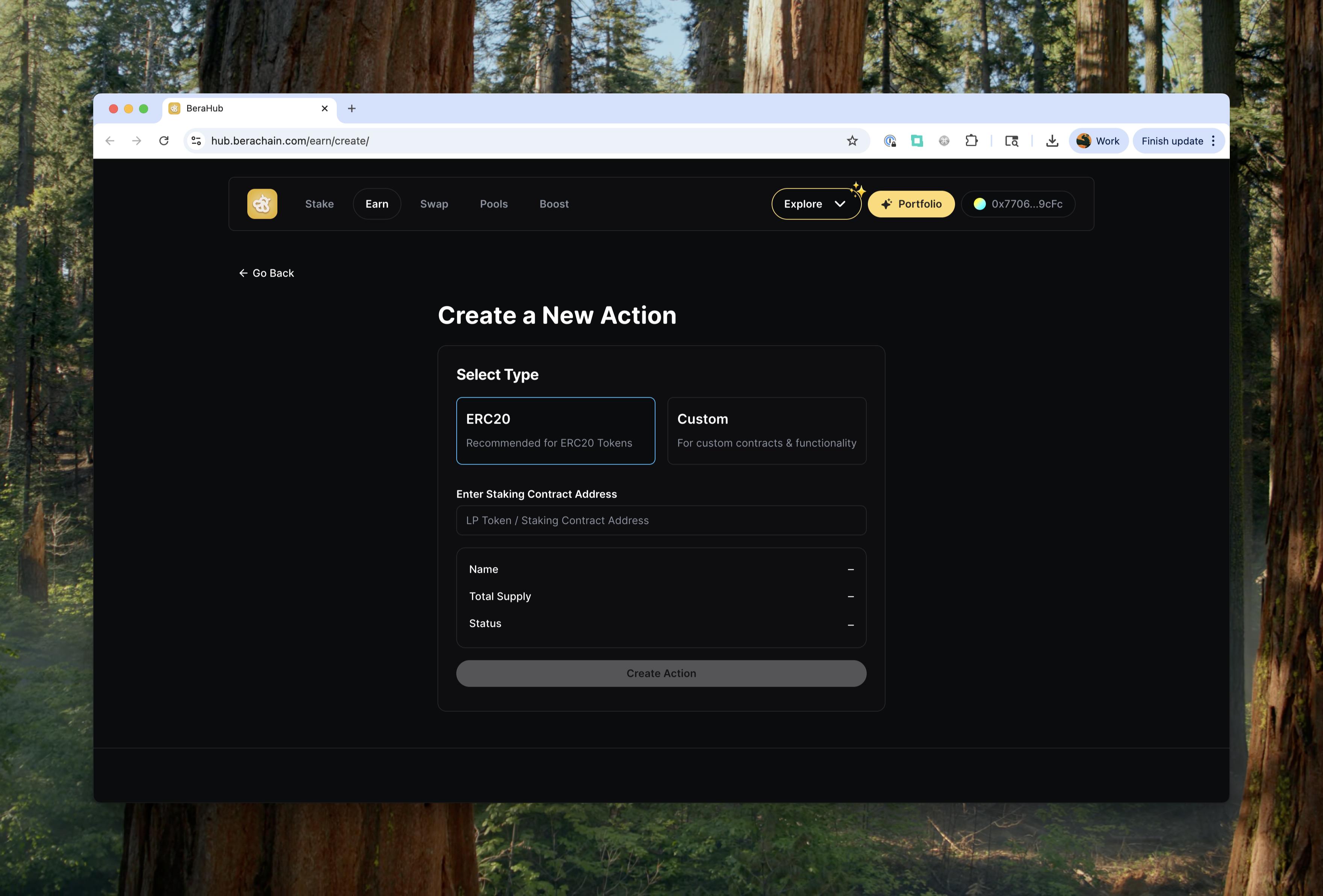Screen dimensions: 1323x896
Task: Go to the Swap tab
Action: pyautogui.click(x=434, y=204)
